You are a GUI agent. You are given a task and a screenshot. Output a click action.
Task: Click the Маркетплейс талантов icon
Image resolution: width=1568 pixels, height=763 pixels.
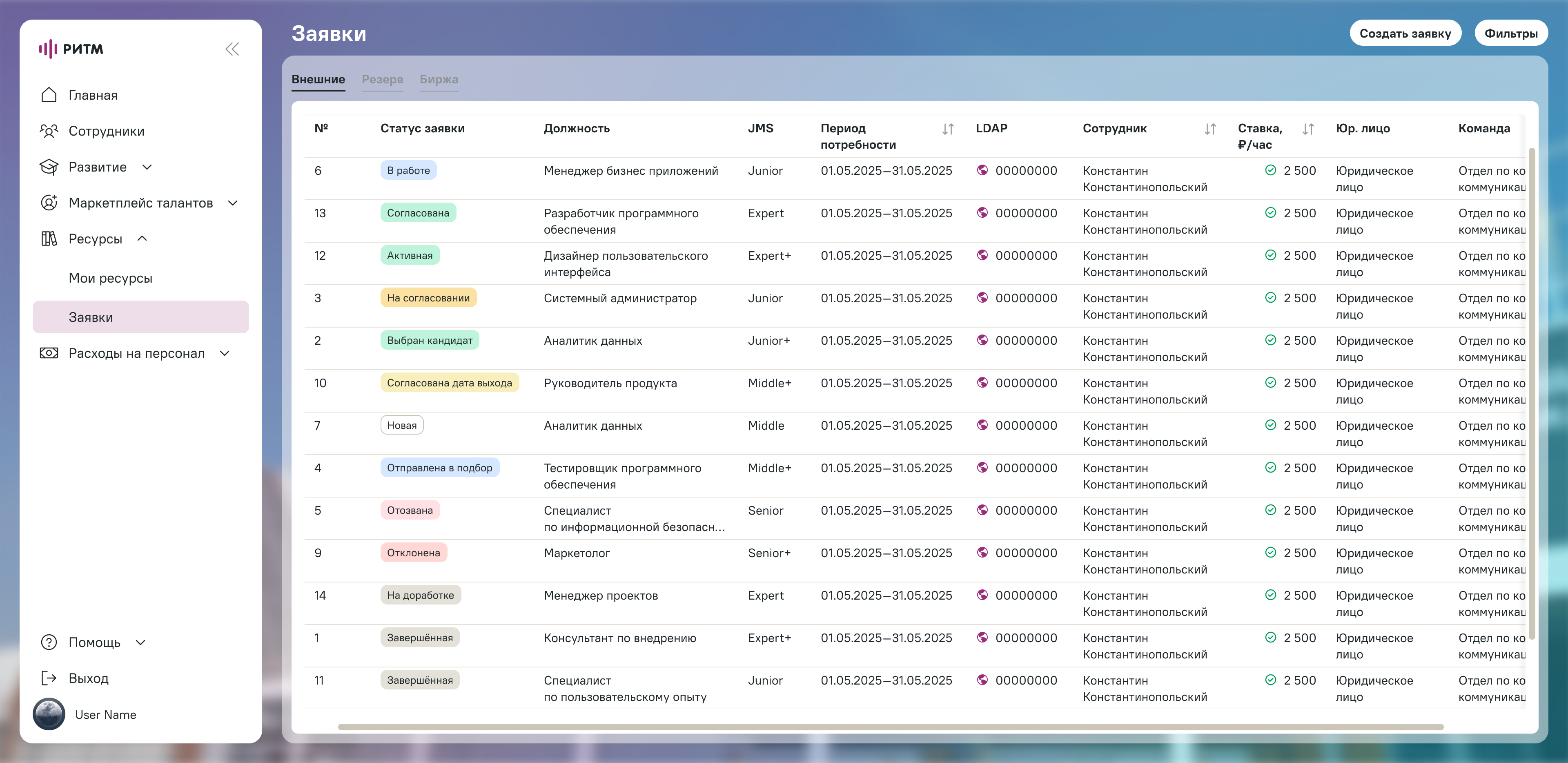[49, 203]
